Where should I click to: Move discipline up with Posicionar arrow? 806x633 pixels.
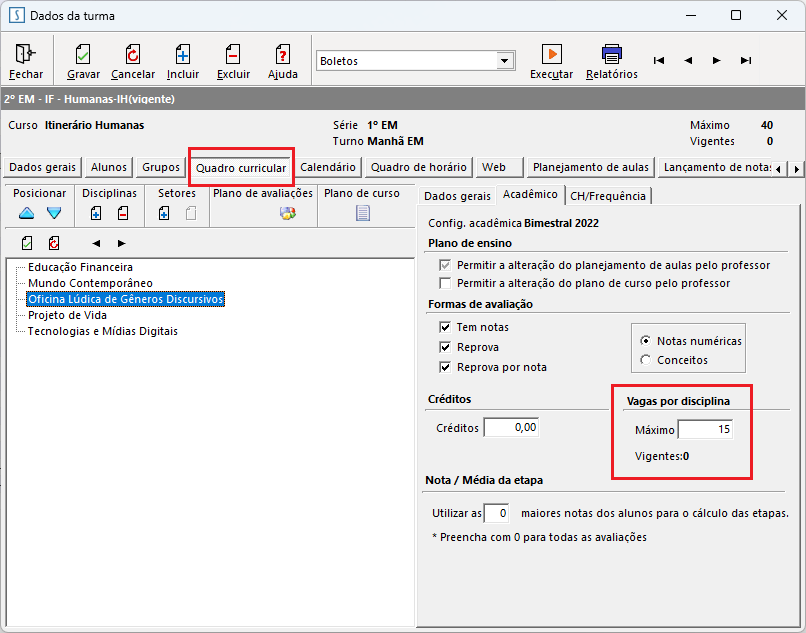tap(27, 213)
